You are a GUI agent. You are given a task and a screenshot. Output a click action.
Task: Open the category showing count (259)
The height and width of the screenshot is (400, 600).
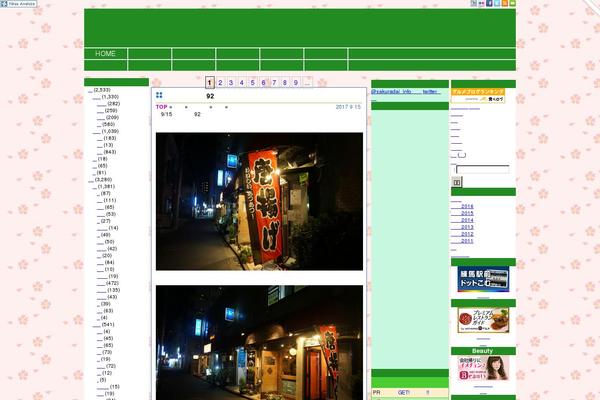pos(107,111)
